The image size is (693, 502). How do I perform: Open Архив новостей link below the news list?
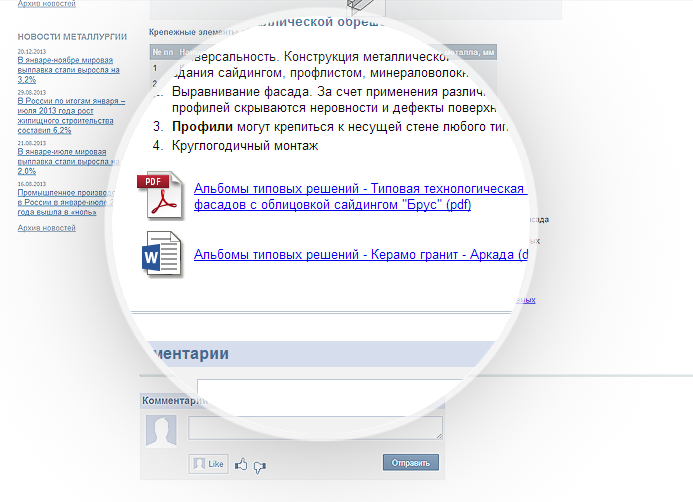[x=46, y=228]
